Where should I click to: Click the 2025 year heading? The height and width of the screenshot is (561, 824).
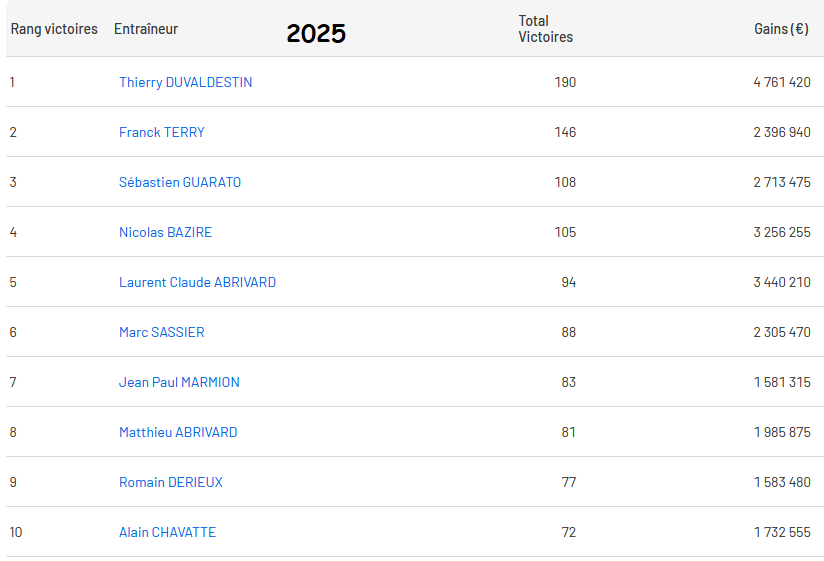(x=316, y=33)
